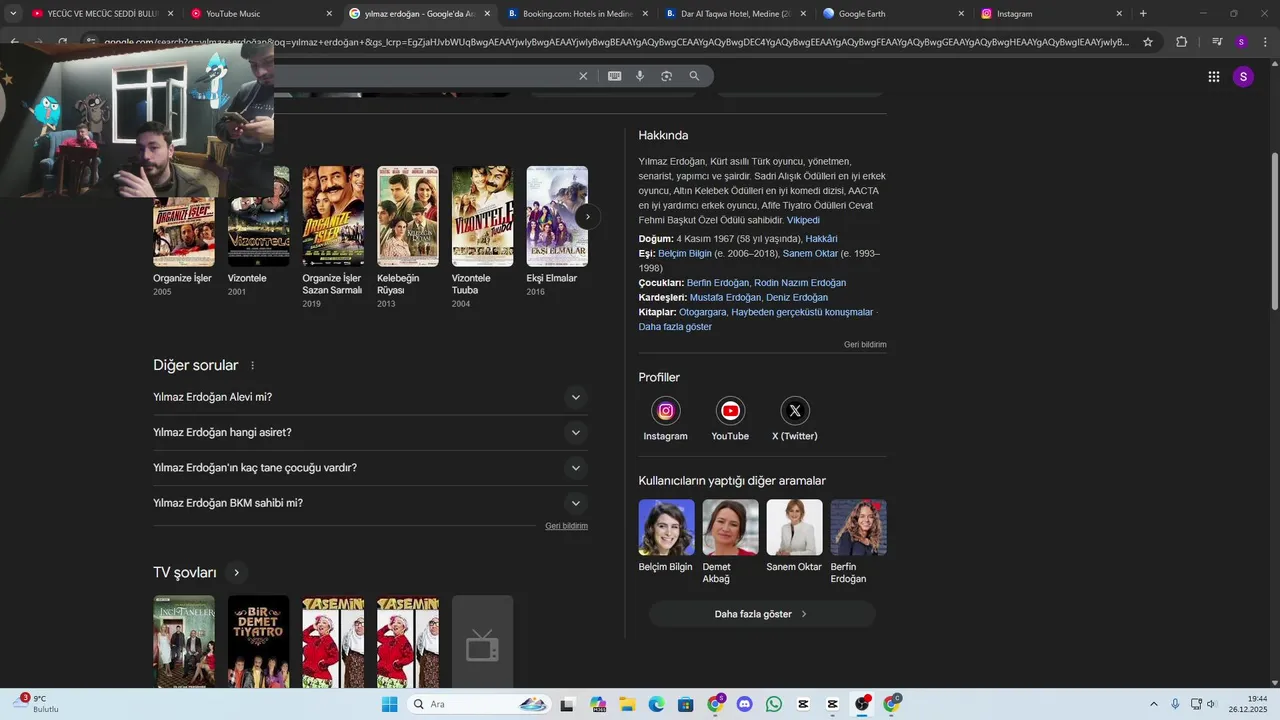Open the Organize İşler Sazan Sarmalı poster
The width and height of the screenshot is (1280, 720).
pyautogui.click(x=333, y=216)
